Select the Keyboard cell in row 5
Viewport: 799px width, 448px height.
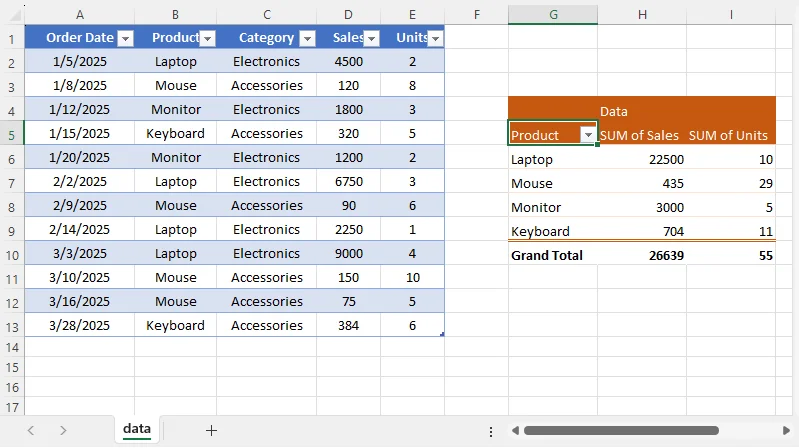[175, 134]
